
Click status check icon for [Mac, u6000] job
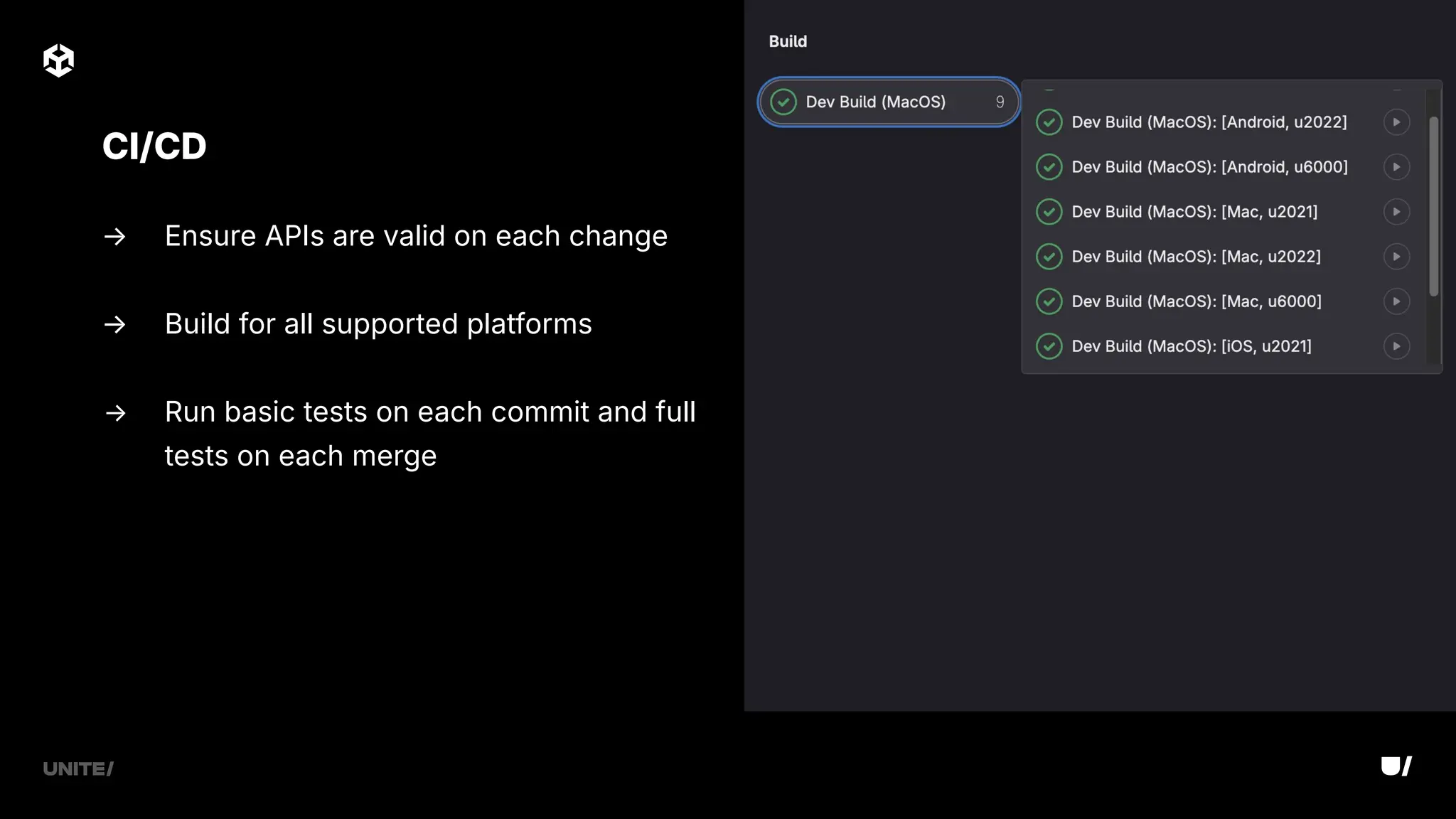coord(1049,301)
